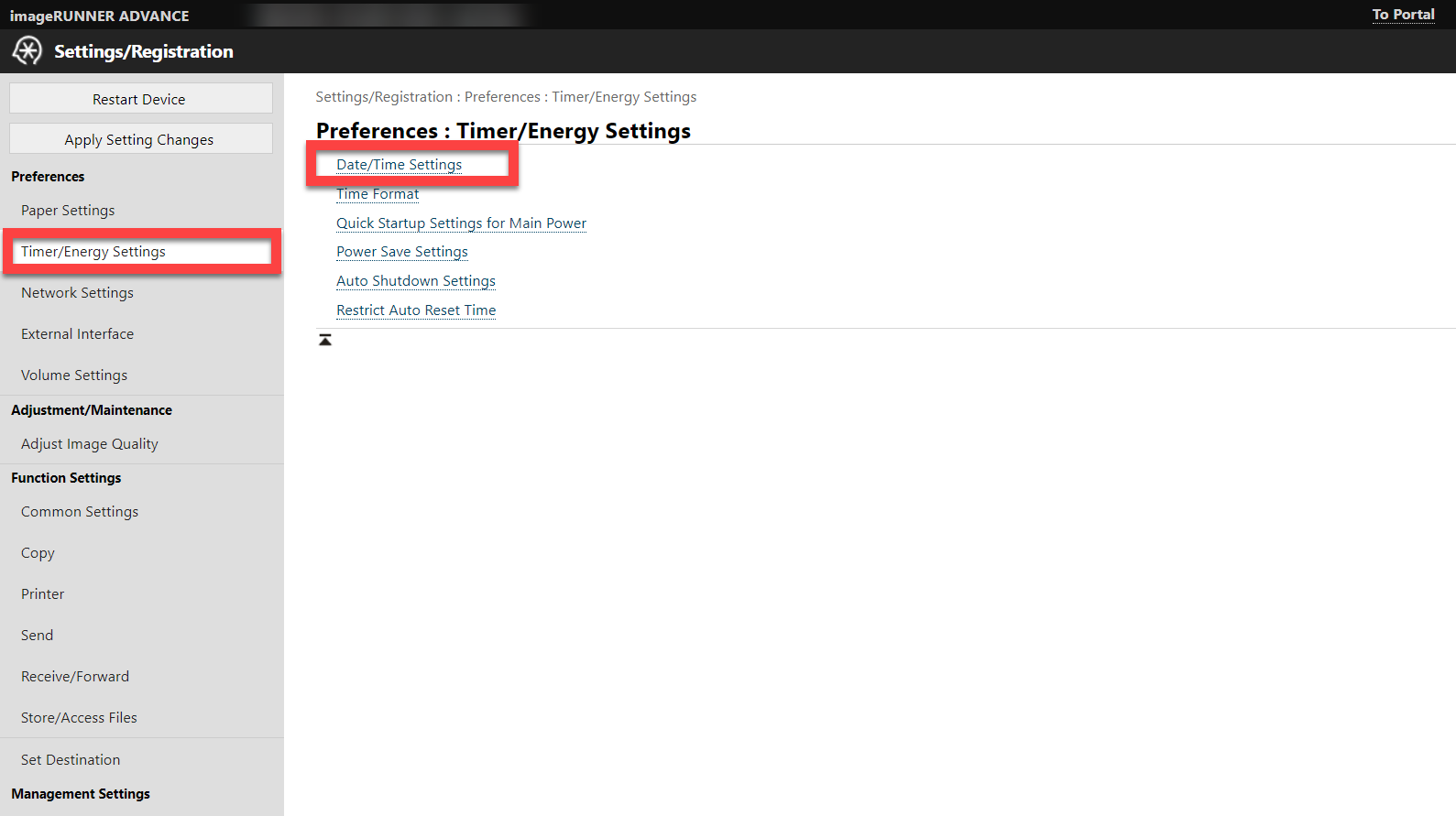Click the Management Settings sidebar heading

(x=81, y=794)
